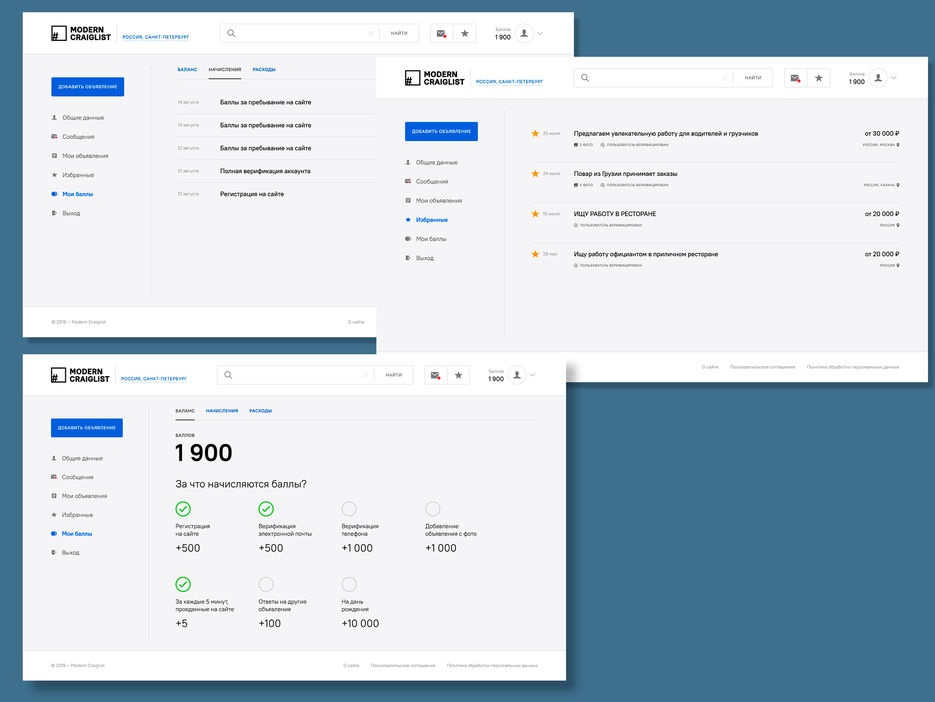Click 'Найти' search button in the Баланс window

[x=394, y=375]
